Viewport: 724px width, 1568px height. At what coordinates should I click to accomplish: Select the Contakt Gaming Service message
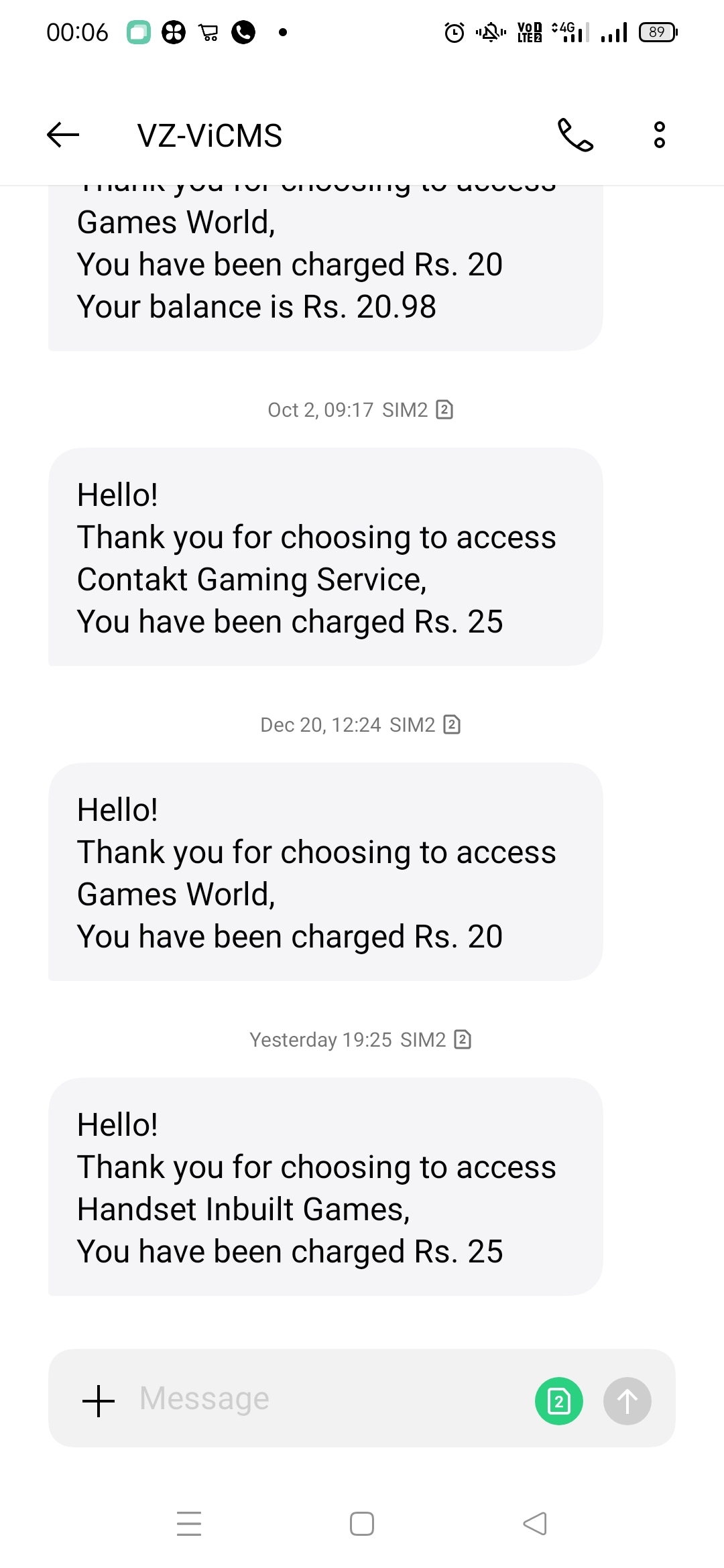[325, 557]
